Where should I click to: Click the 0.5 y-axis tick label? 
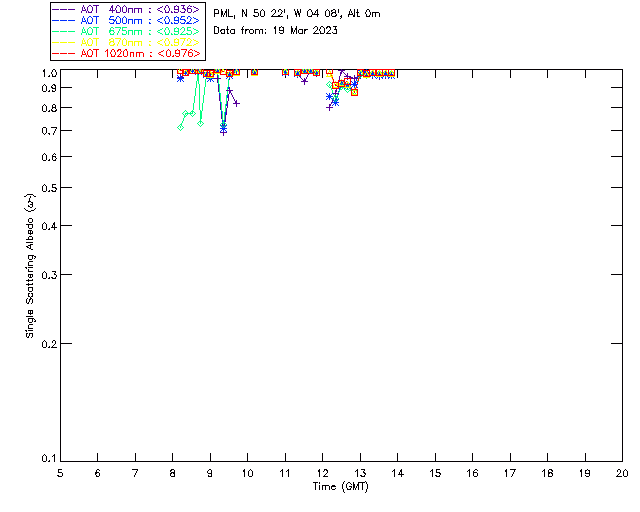click(49, 188)
